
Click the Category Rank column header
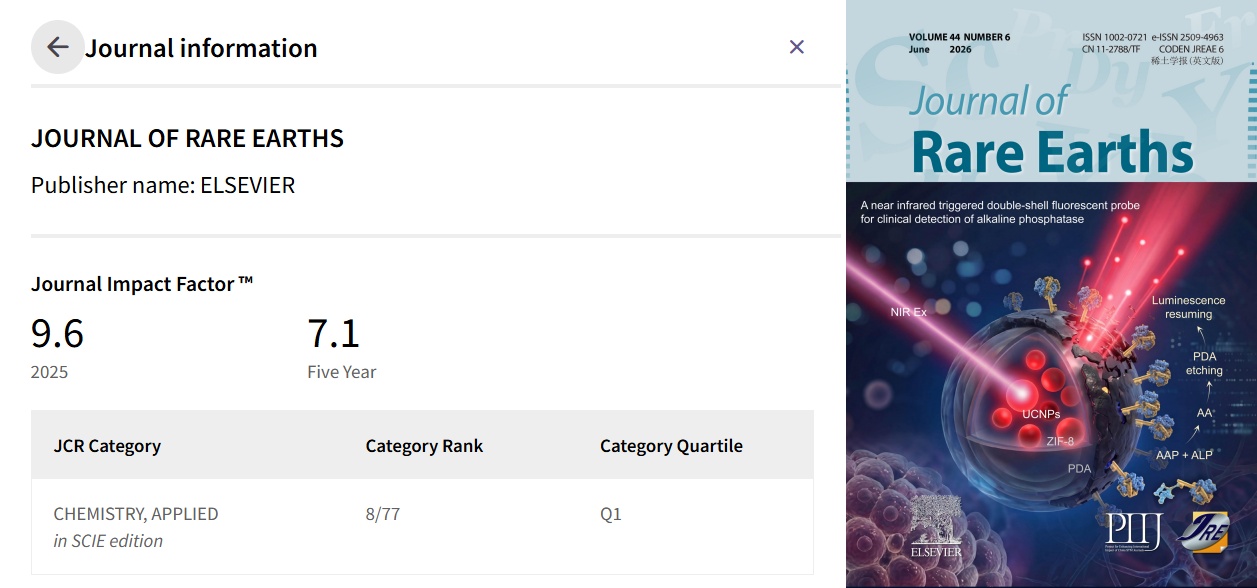[424, 446]
